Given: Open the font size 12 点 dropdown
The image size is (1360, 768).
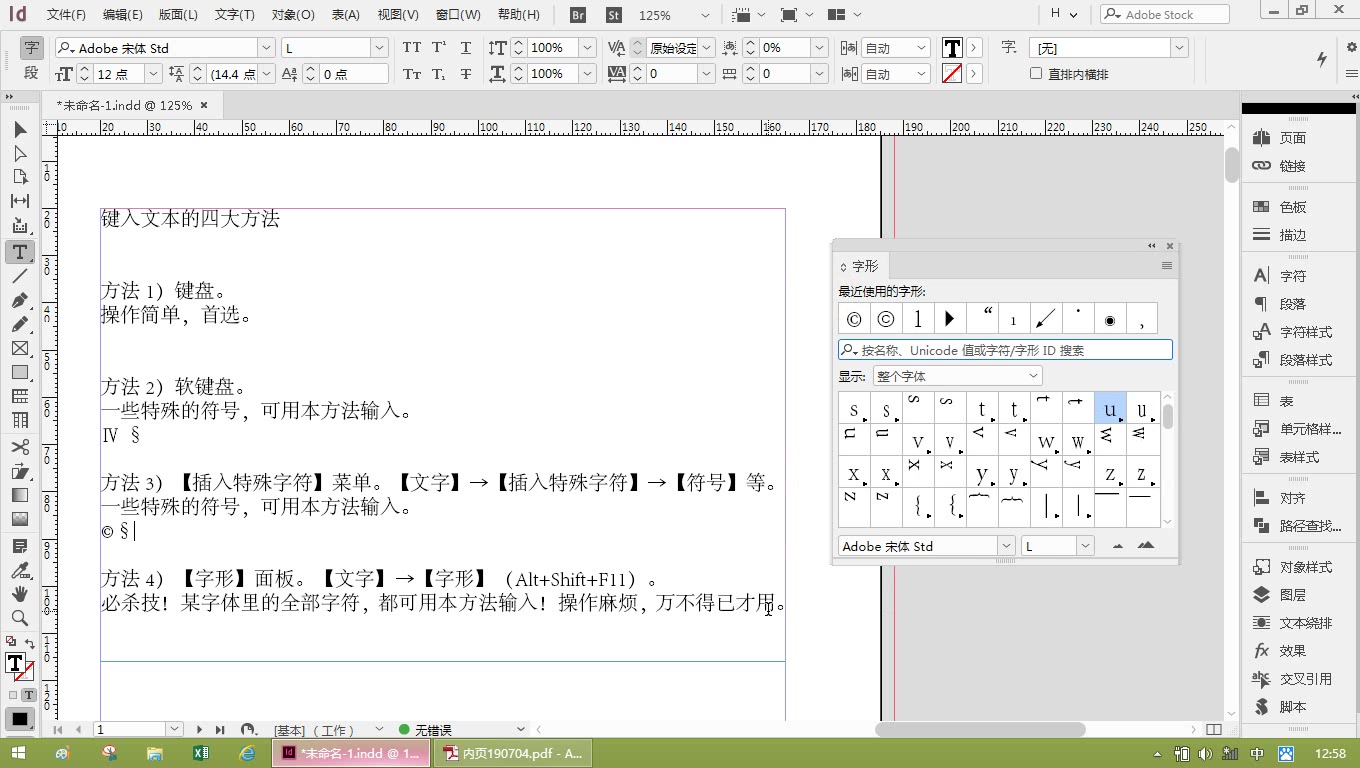Looking at the screenshot, I should click(x=153, y=74).
